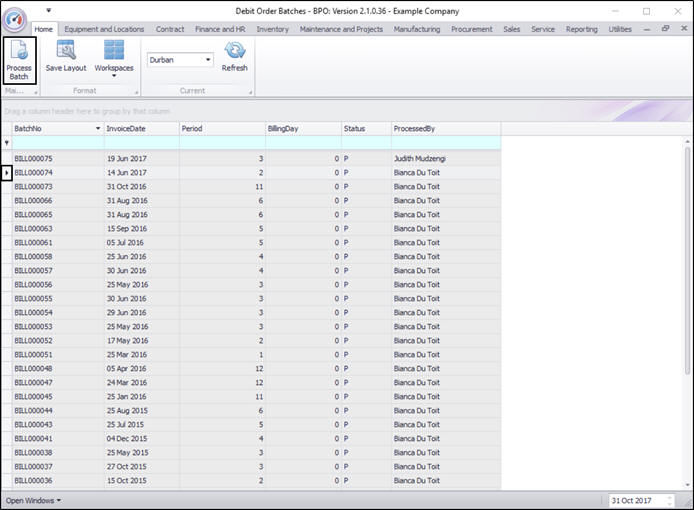
Task: Click the Refresh icon
Action: tap(234, 52)
